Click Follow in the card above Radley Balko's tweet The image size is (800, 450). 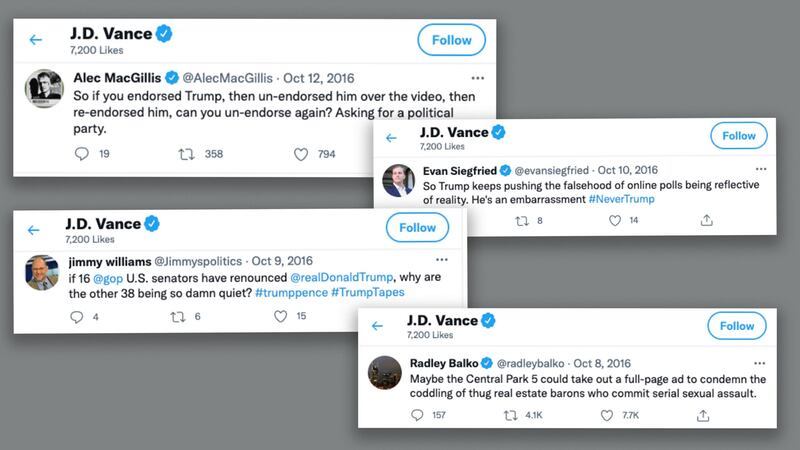click(736, 326)
